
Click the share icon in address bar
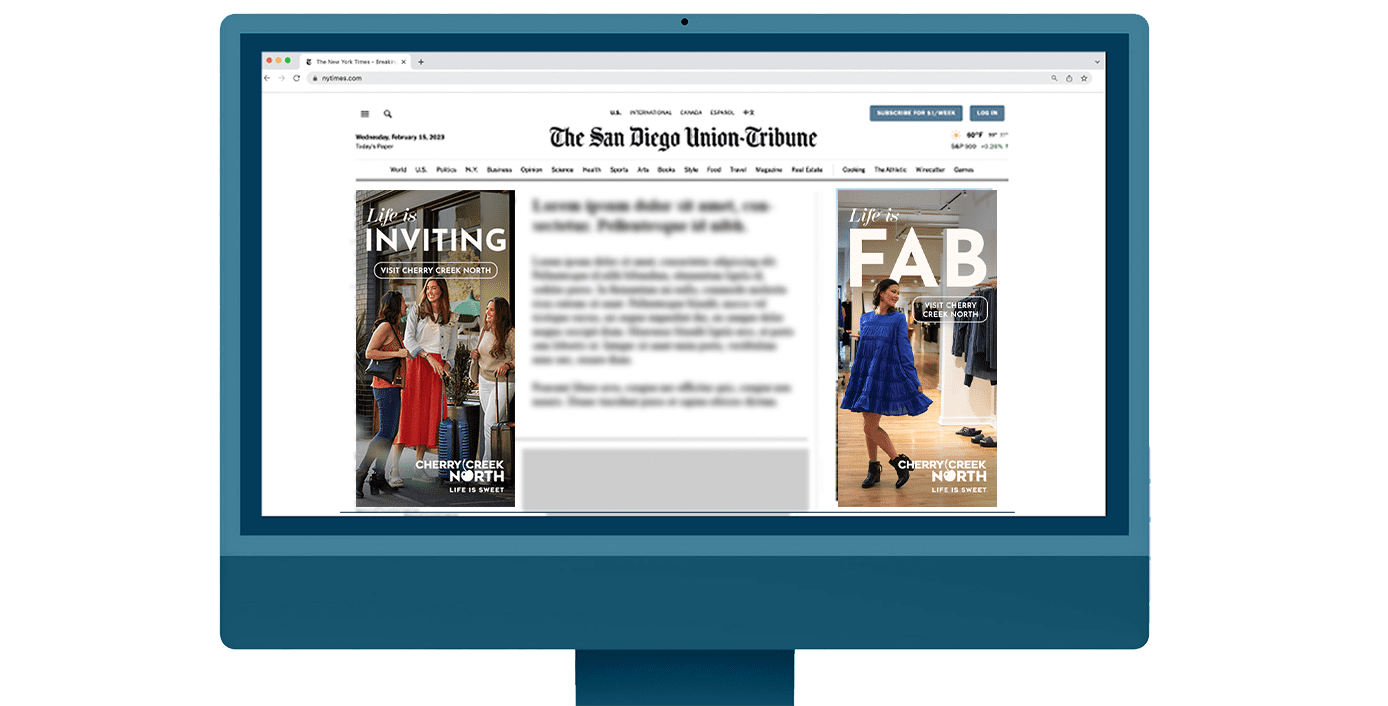[1069, 78]
